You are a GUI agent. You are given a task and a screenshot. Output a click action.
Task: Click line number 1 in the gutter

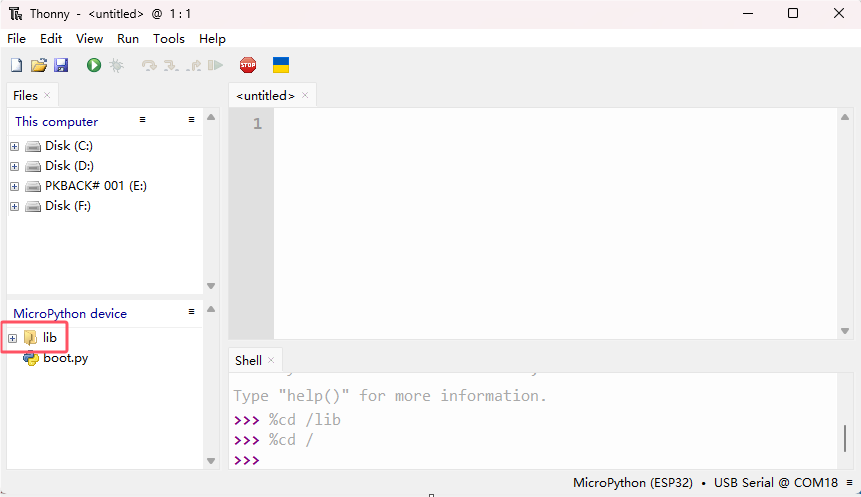[257, 124]
